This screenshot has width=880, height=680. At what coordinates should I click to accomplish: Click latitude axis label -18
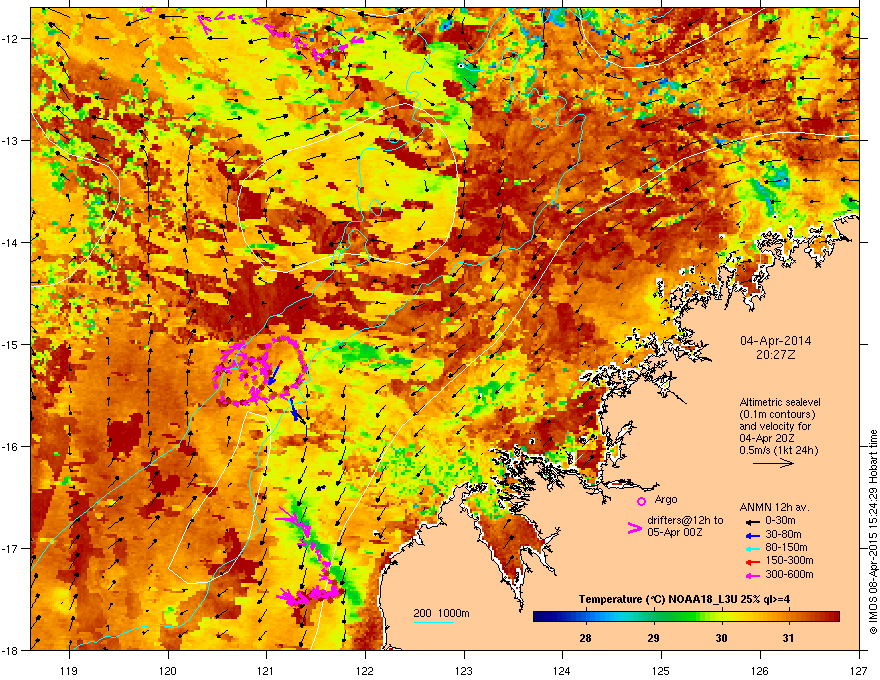pyautogui.click(x=11, y=650)
